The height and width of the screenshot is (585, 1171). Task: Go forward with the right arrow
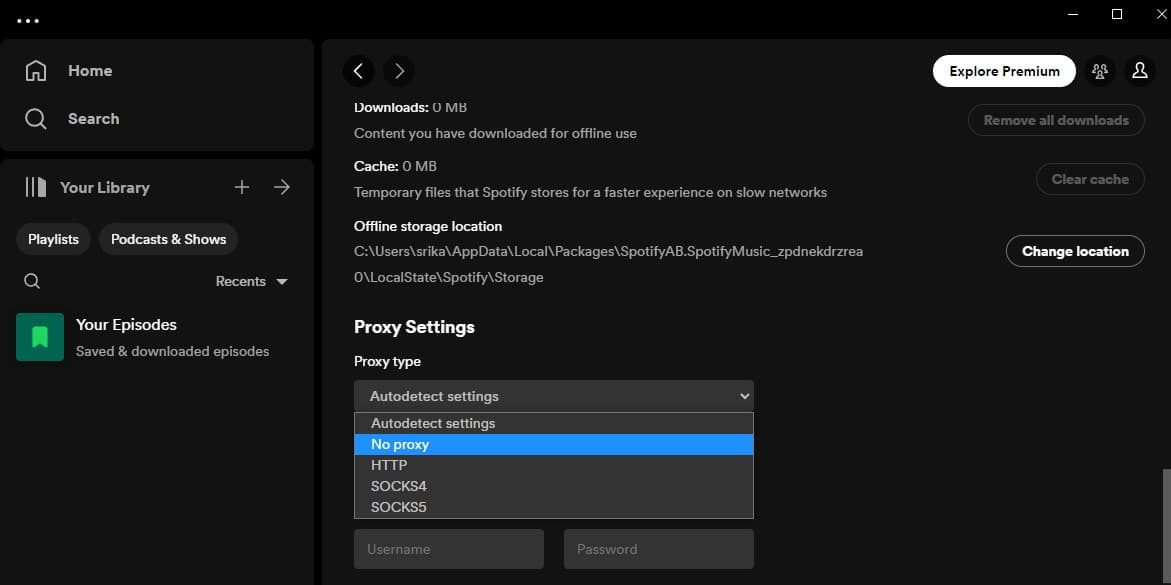(399, 71)
